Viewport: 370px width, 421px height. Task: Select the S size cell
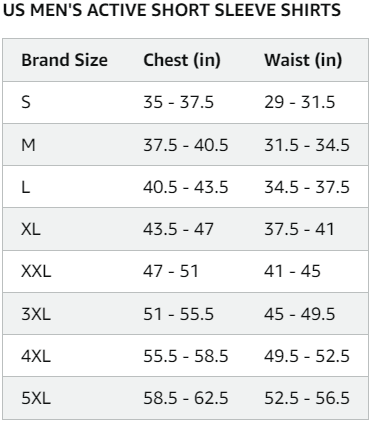[26, 102]
